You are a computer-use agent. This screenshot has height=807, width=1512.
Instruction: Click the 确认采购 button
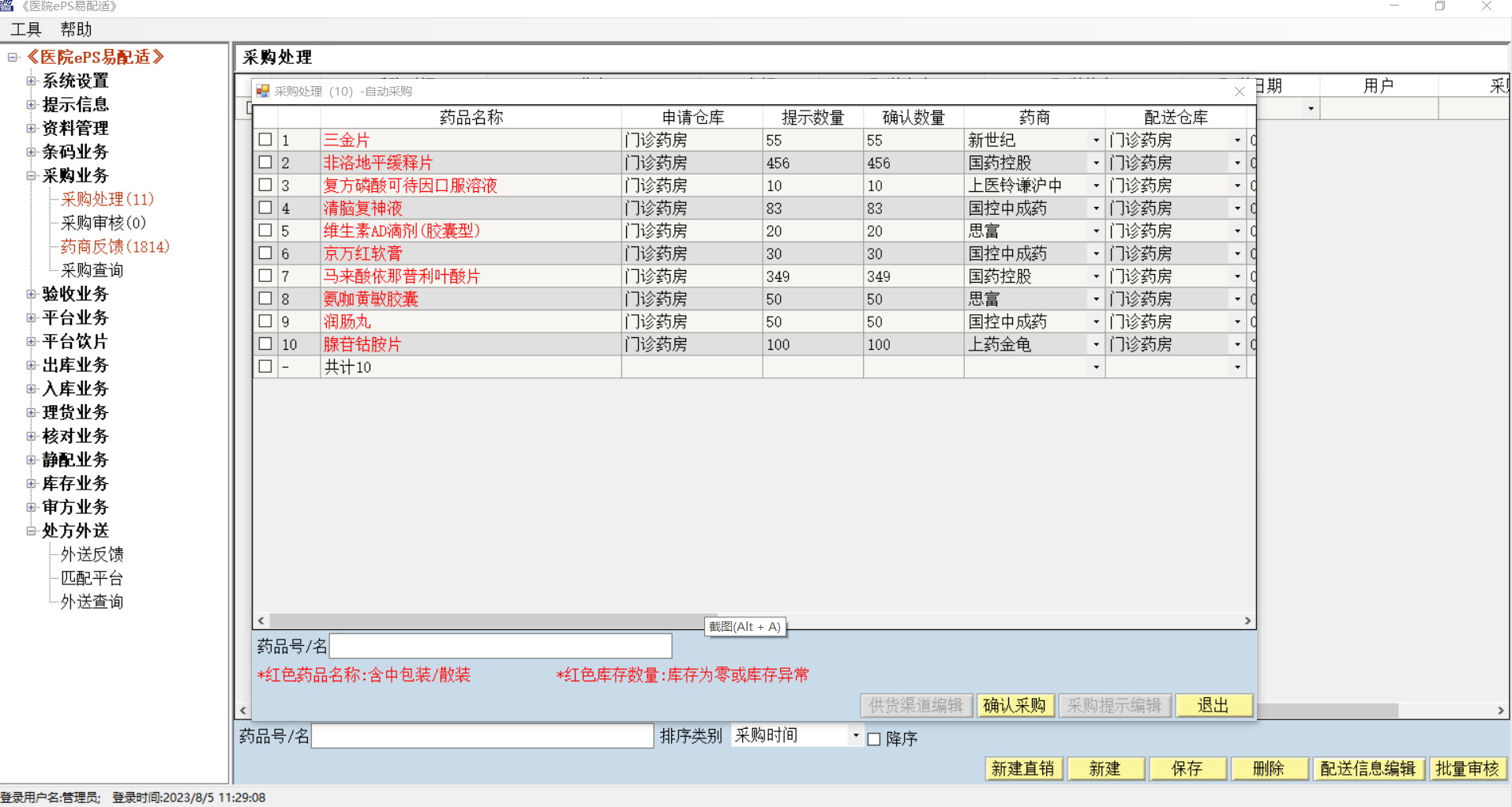tap(1015, 705)
